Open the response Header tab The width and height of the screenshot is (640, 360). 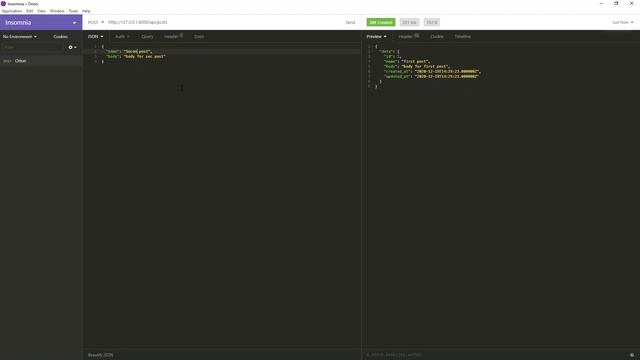pyautogui.click(x=409, y=37)
